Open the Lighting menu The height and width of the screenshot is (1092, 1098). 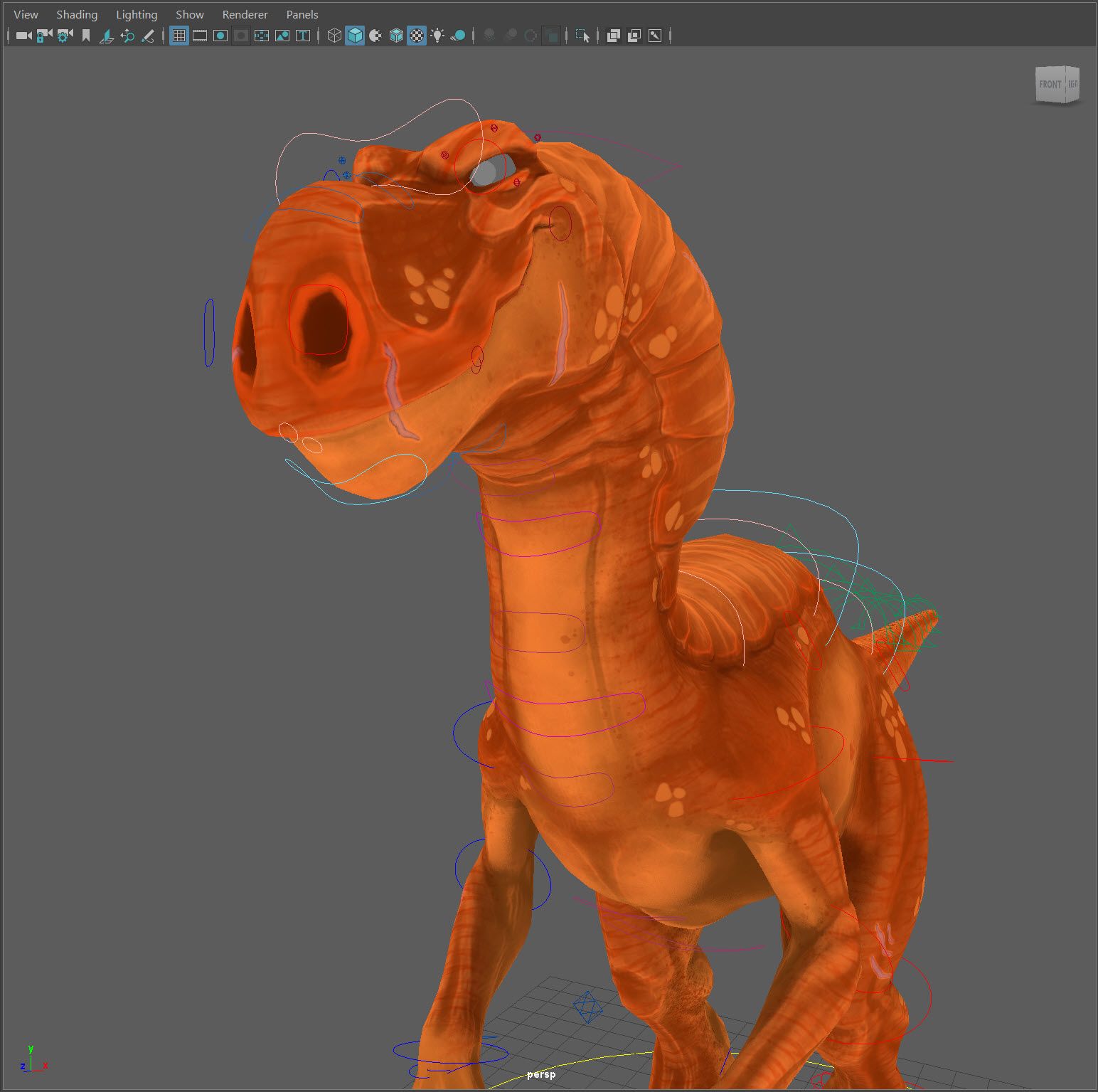point(137,14)
